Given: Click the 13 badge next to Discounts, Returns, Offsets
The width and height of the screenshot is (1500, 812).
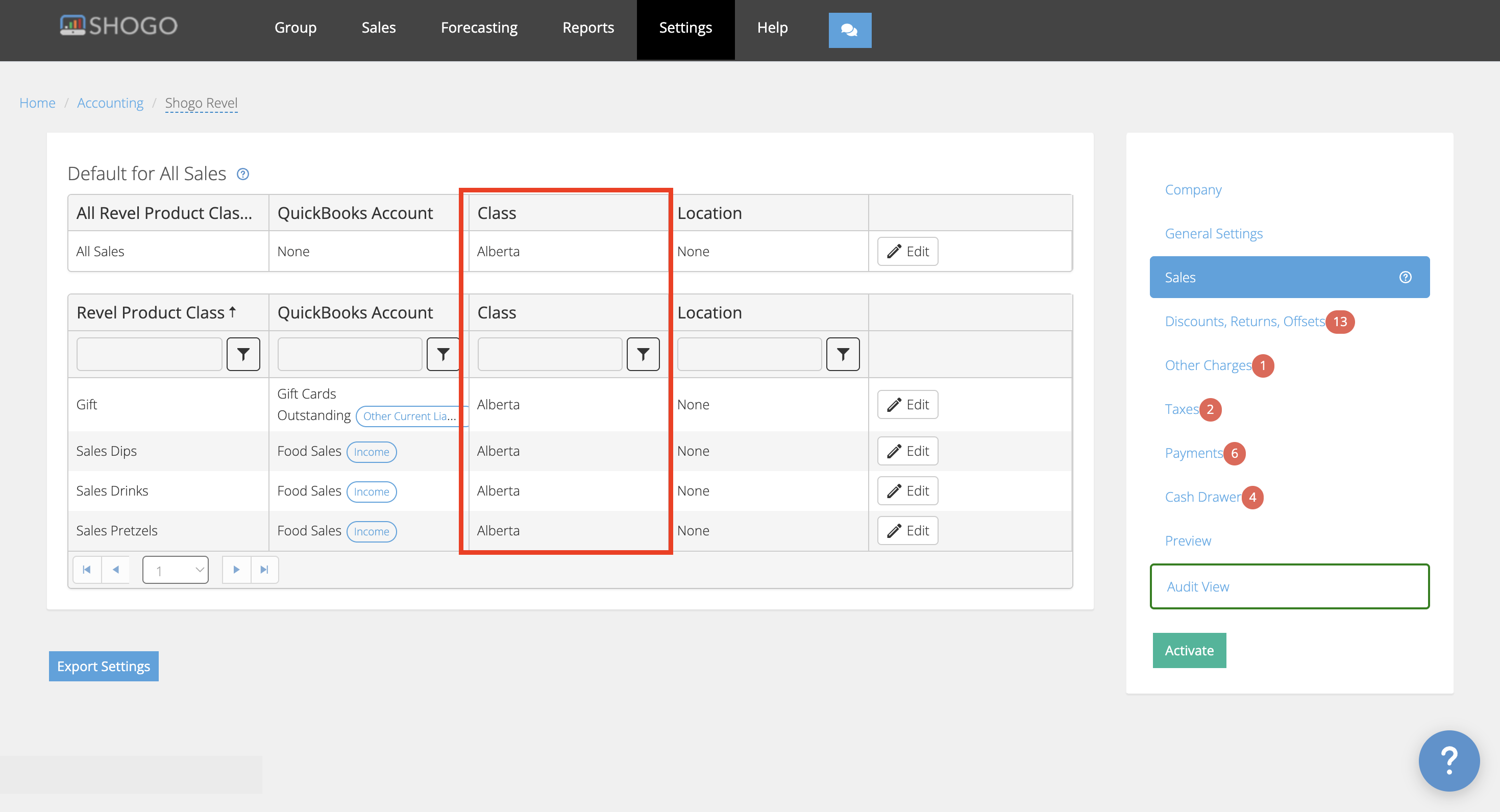Looking at the screenshot, I should [x=1340, y=322].
